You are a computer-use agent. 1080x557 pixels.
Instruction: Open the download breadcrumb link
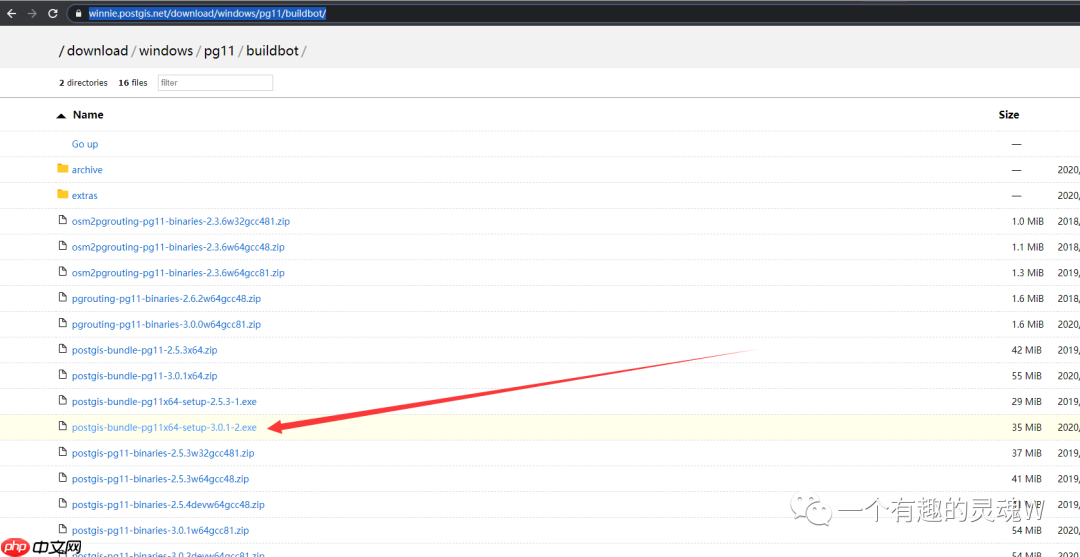click(x=97, y=50)
